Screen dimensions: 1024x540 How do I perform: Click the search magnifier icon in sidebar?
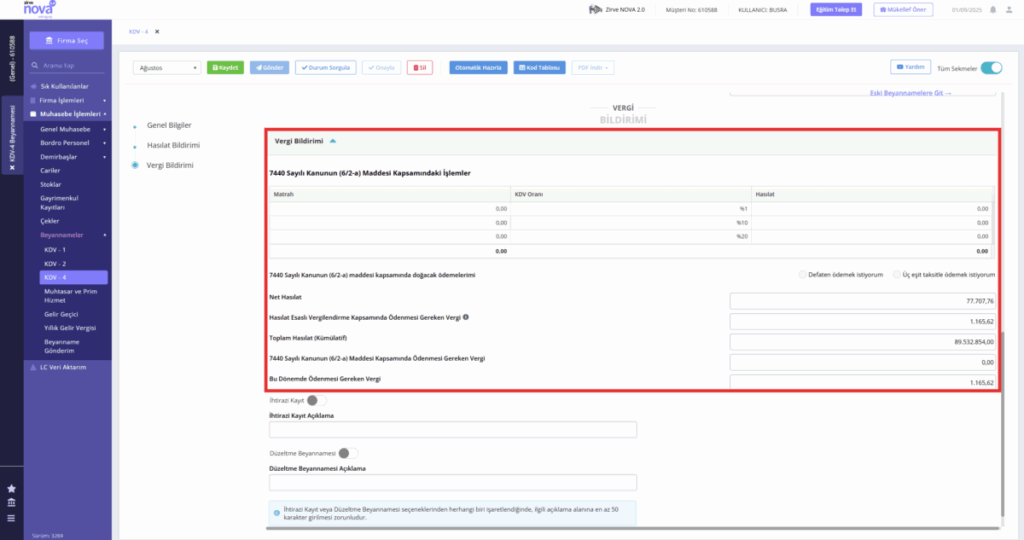tap(35, 65)
